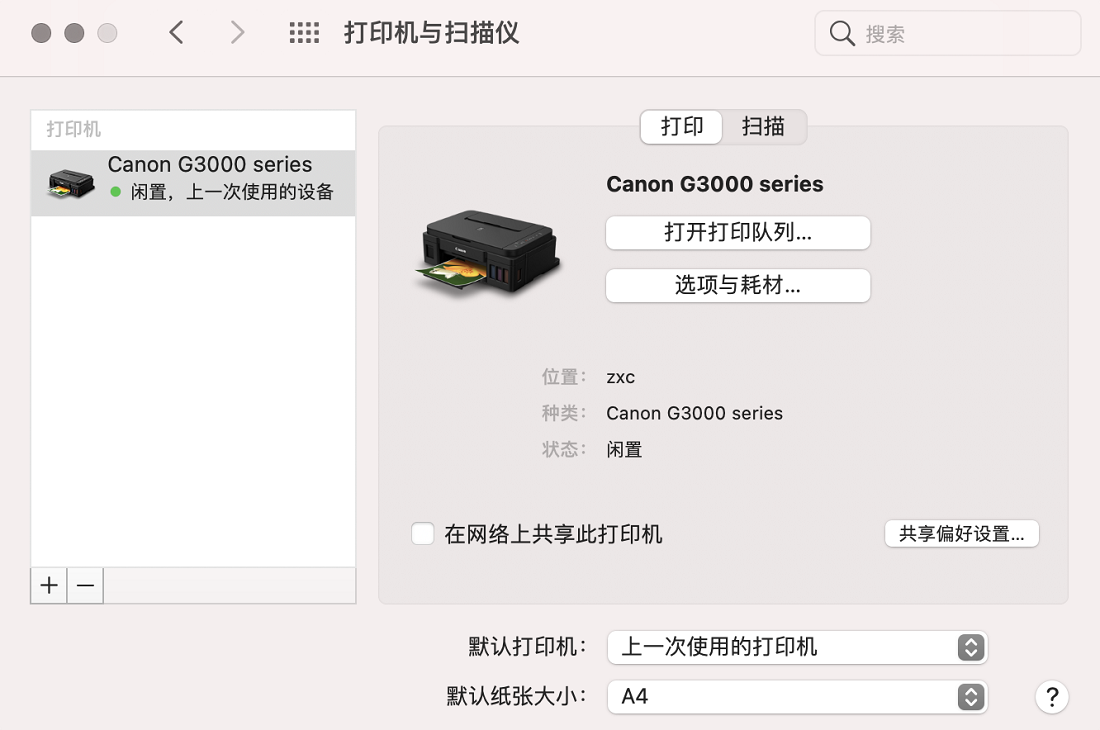Switch to the 扫描 tab
The width and height of the screenshot is (1100, 730).
763,127
